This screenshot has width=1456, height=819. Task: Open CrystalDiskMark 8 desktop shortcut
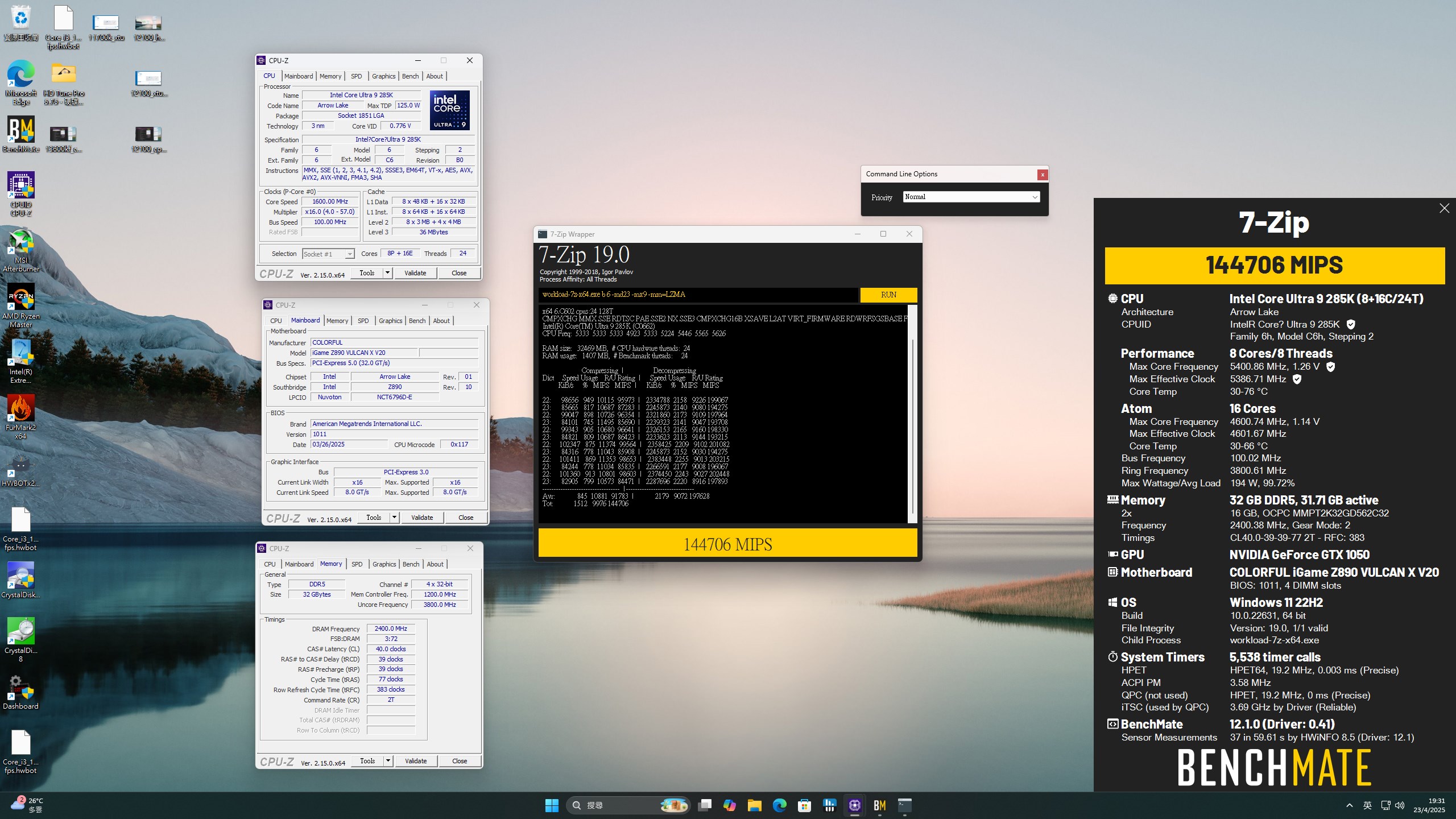click(x=21, y=640)
